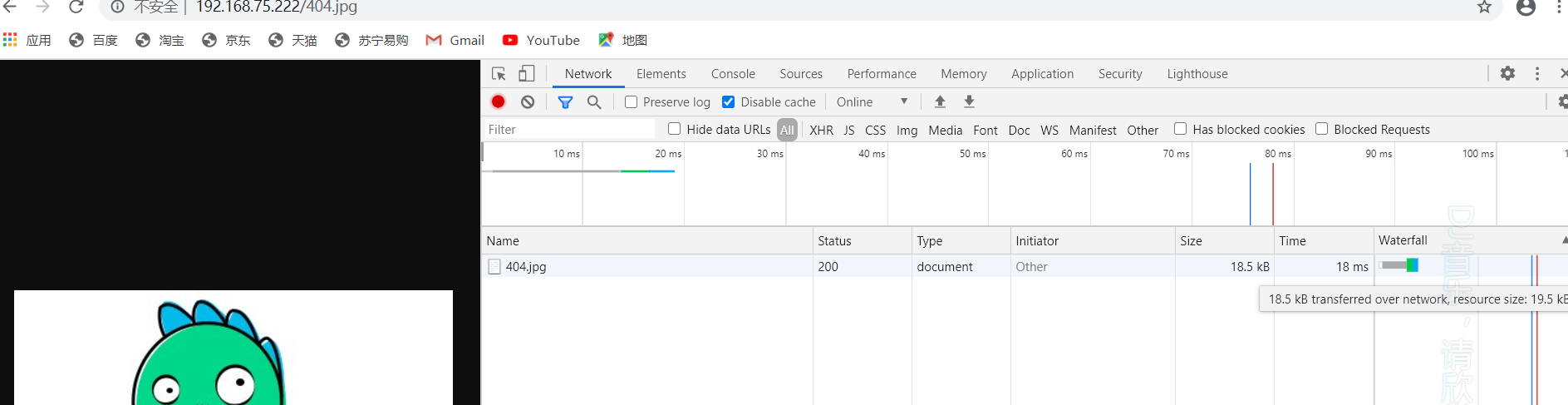The height and width of the screenshot is (405, 1568).
Task: Filter requests by Img
Action: (907, 130)
